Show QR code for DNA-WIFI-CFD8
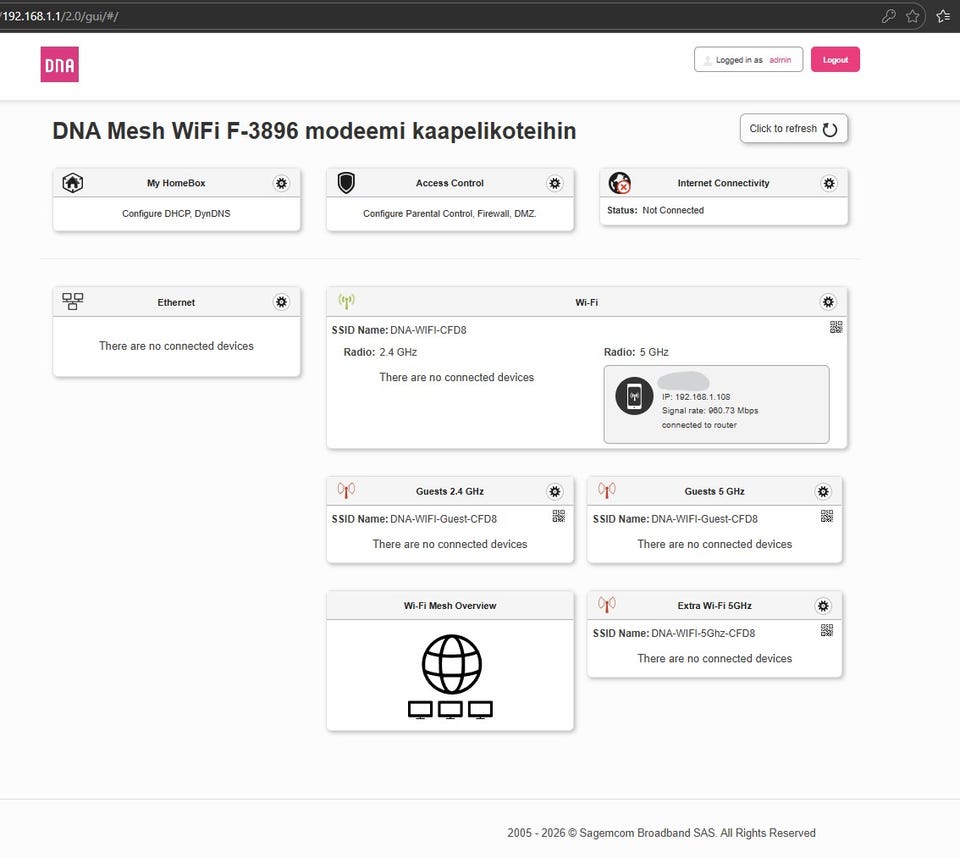This screenshot has width=960, height=858. coord(836,327)
